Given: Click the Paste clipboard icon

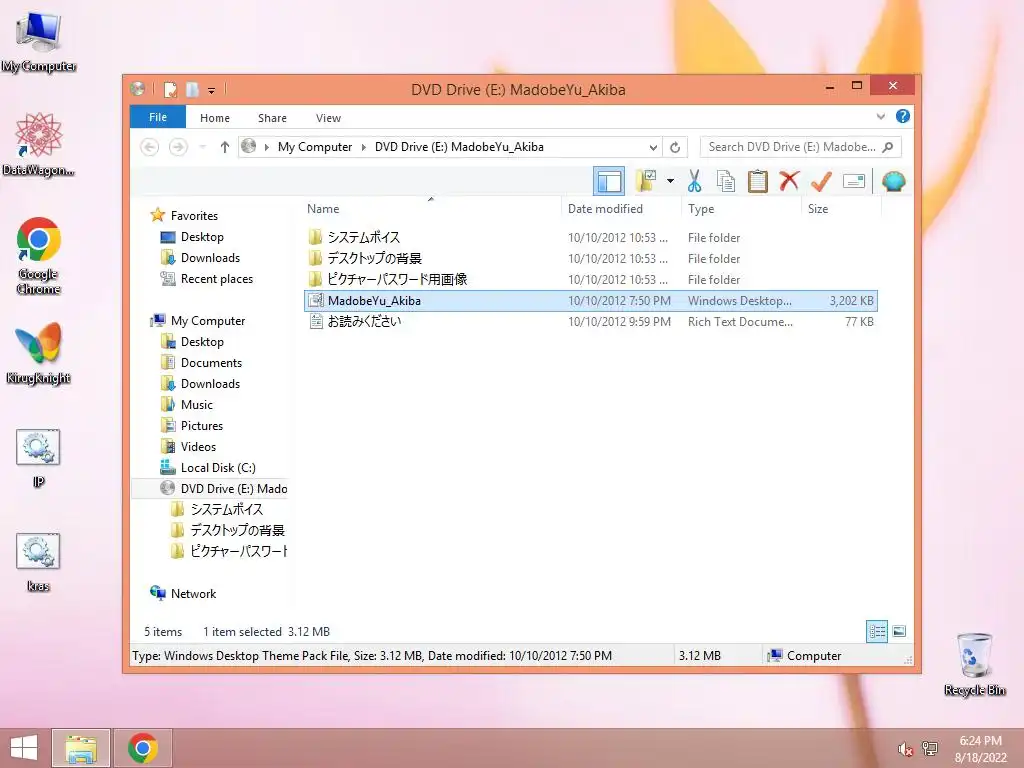Looking at the screenshot, I should pyautogui.click(x=758, y=181).
